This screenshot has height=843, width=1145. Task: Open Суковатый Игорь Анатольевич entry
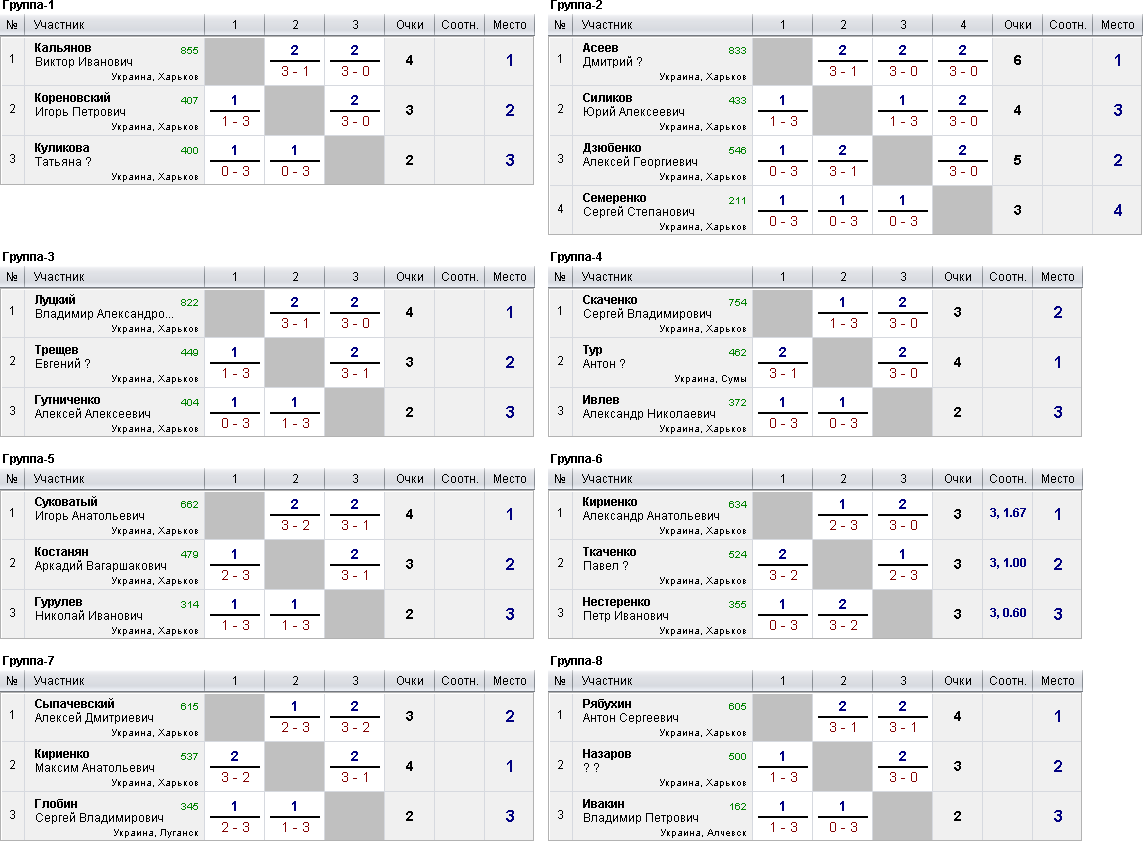[x=89, y=508]
